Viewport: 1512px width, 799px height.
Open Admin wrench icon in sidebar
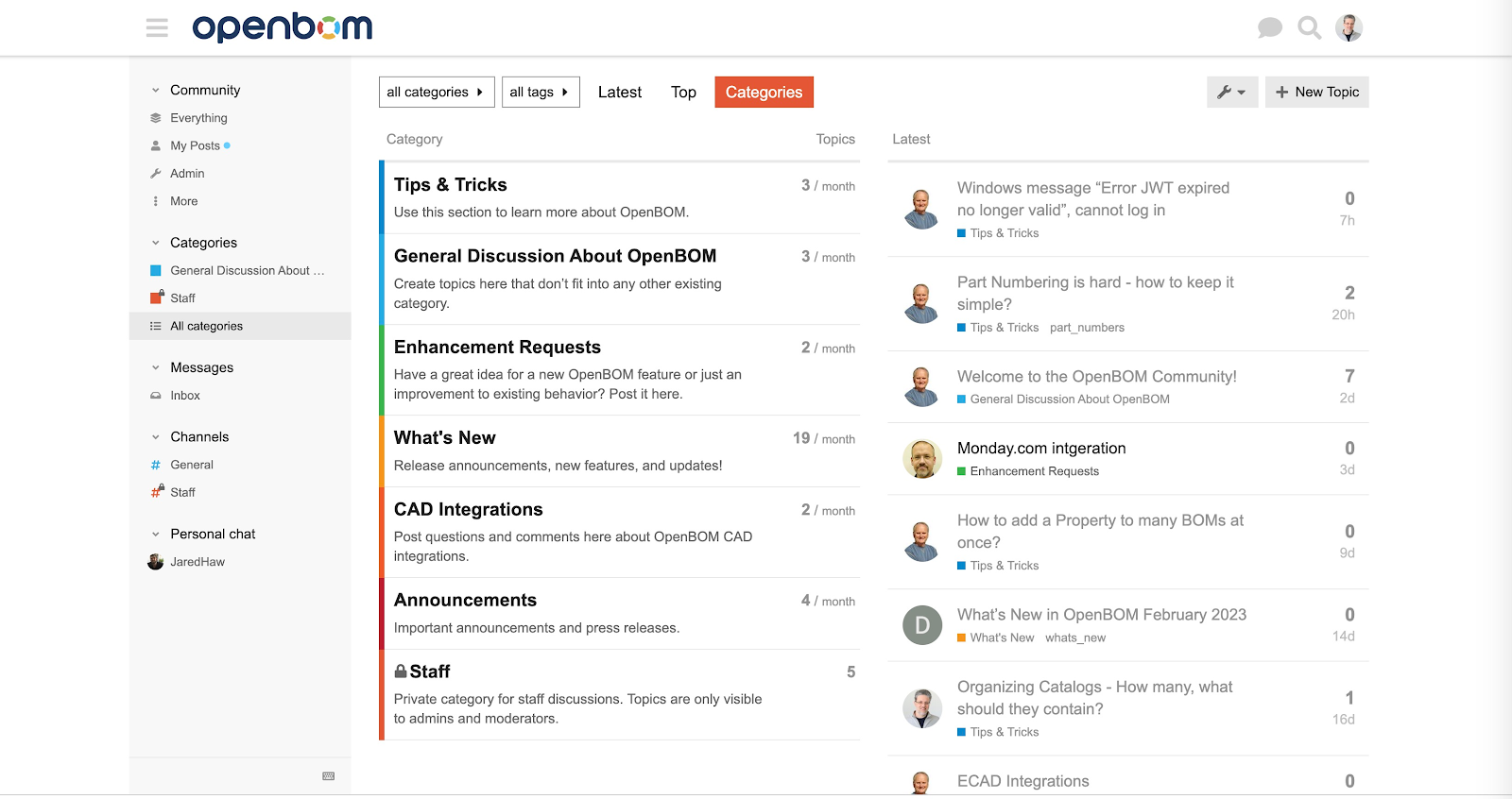156,174
